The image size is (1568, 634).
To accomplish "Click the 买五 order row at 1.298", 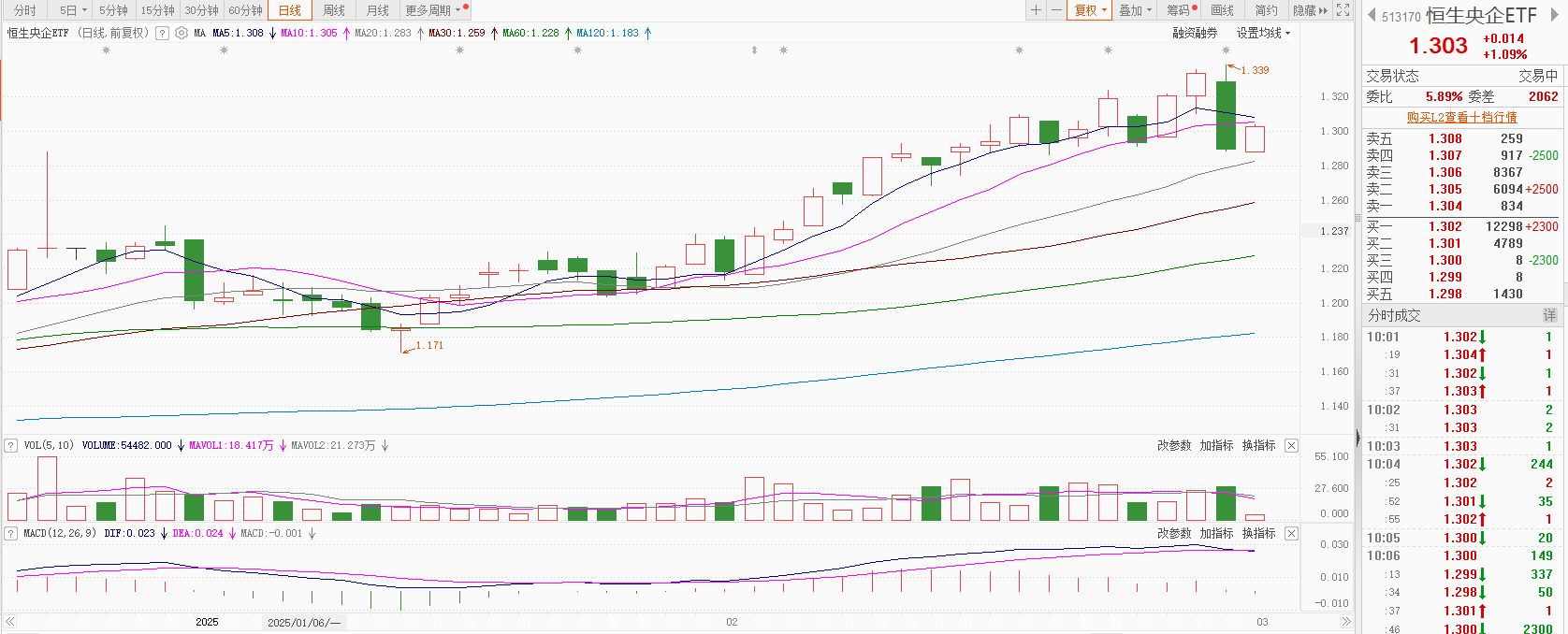I will (1462, 294).
